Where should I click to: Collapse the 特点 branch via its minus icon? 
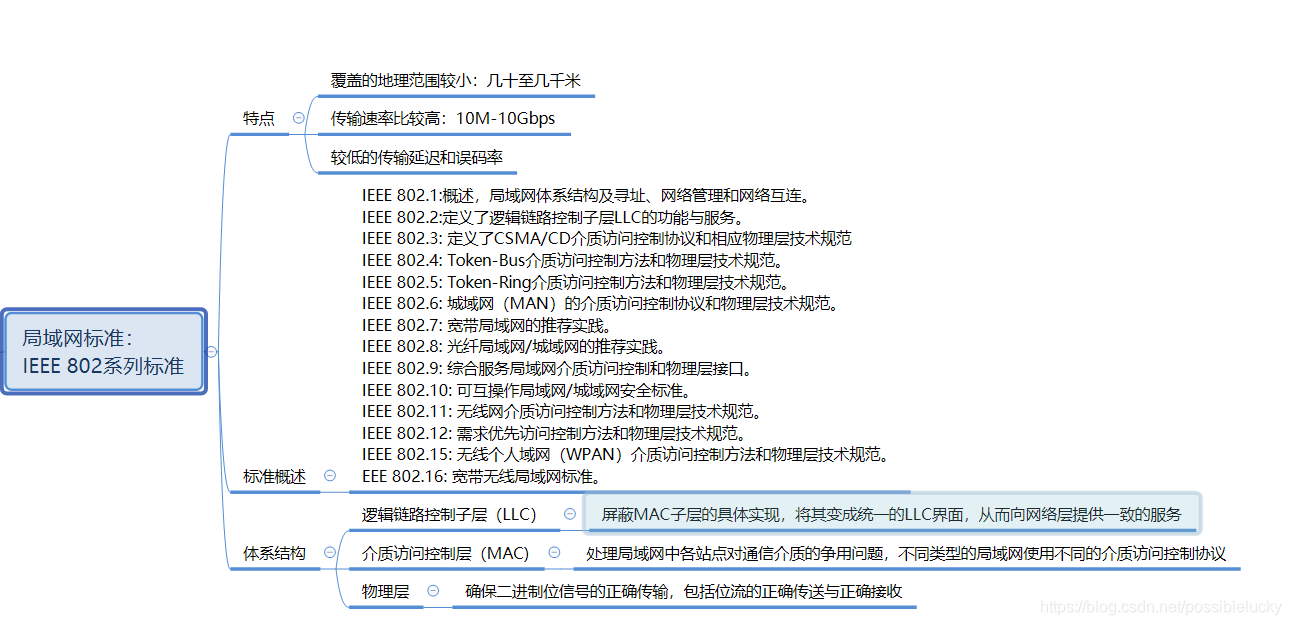(297, 118)
